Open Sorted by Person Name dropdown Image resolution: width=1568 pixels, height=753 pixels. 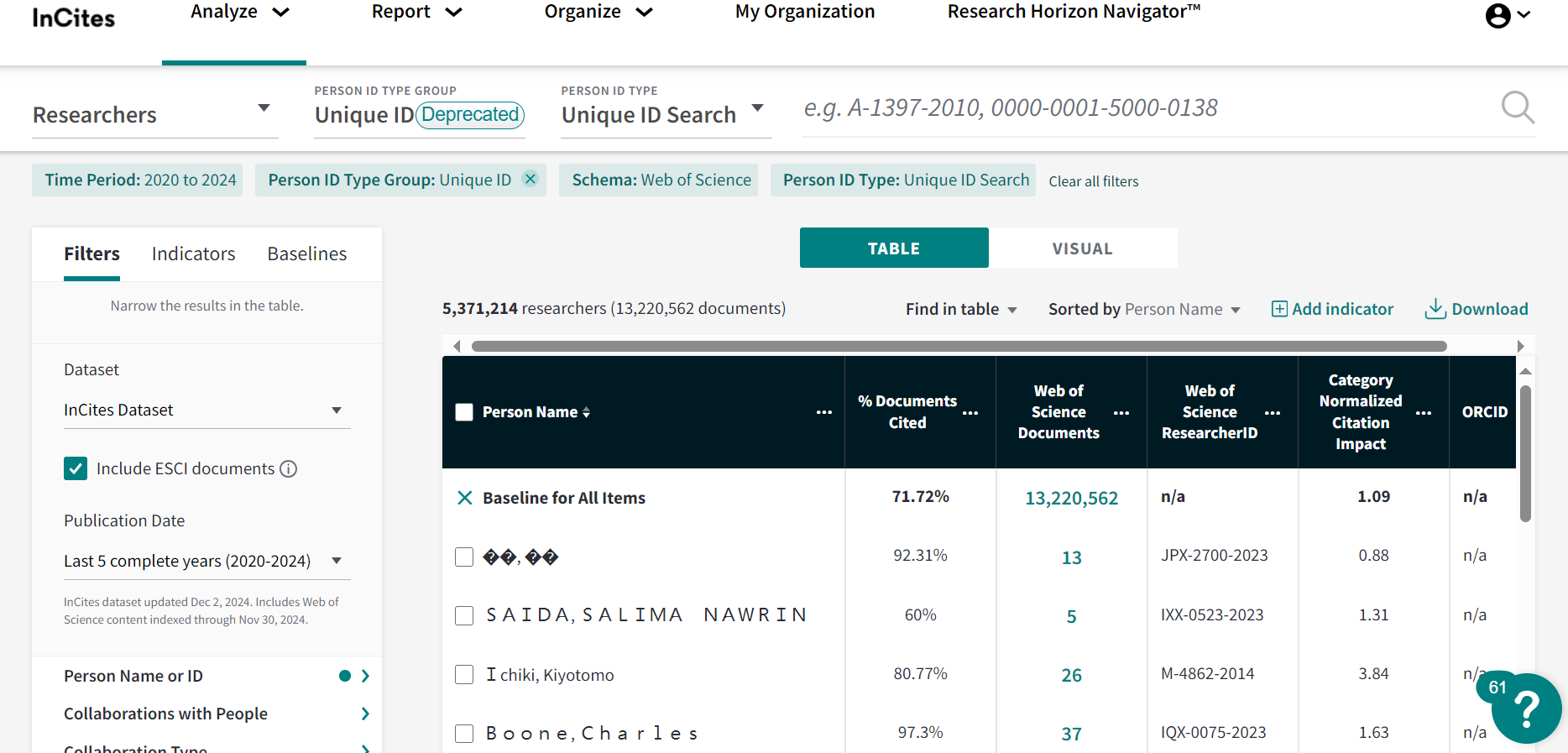tap(1144, 309)
